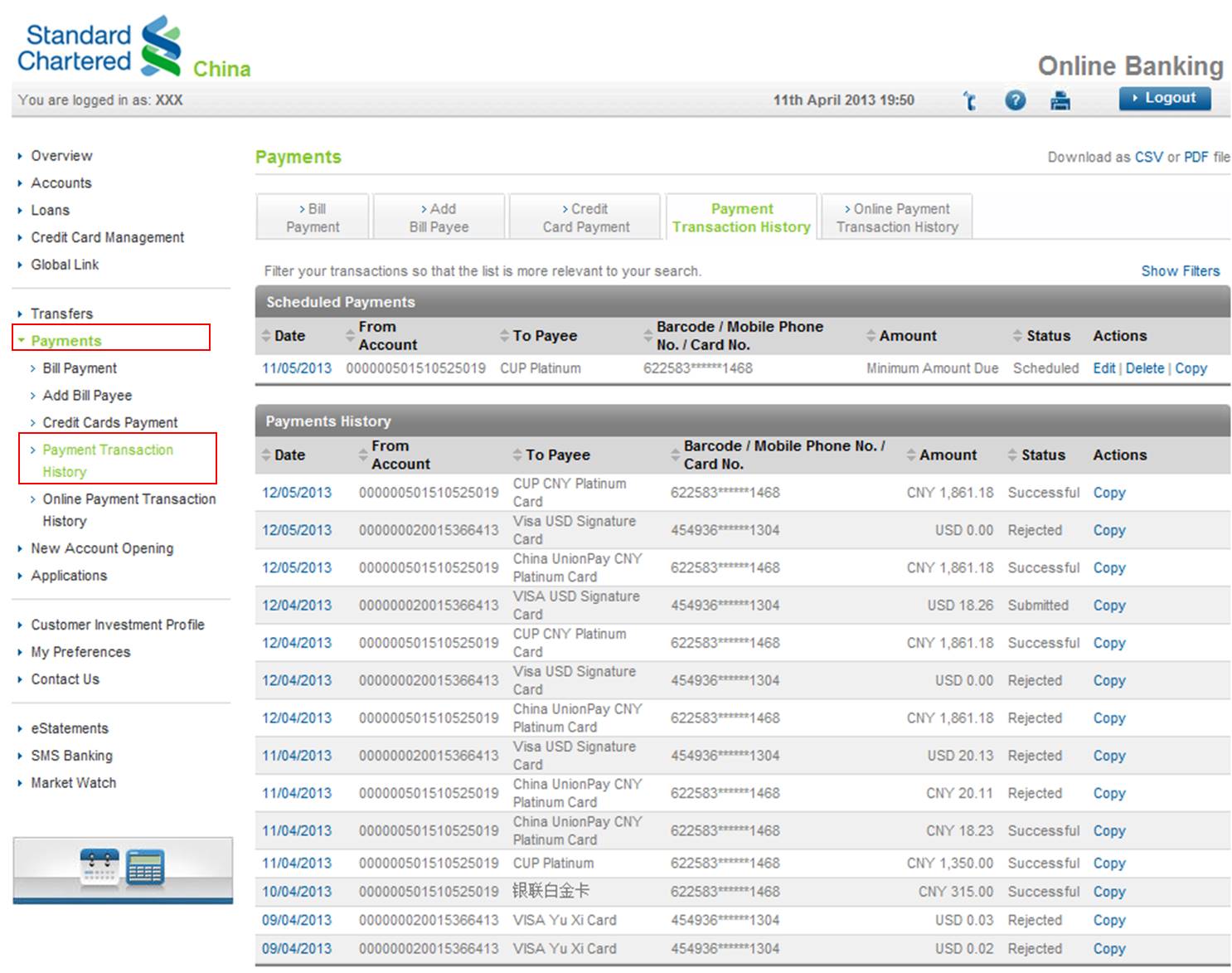This screenshot has height=973, width=1232.
Task: Edit the scheduled 11/05/2013 payment
Action: (x=1103, y=368)
